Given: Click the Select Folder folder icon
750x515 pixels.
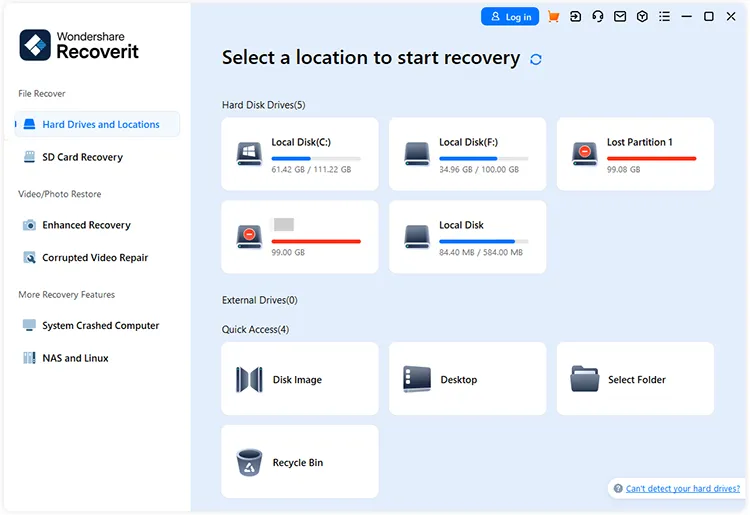Looking at the screenshot, I should pyautogui.click(x=585, y=379).
